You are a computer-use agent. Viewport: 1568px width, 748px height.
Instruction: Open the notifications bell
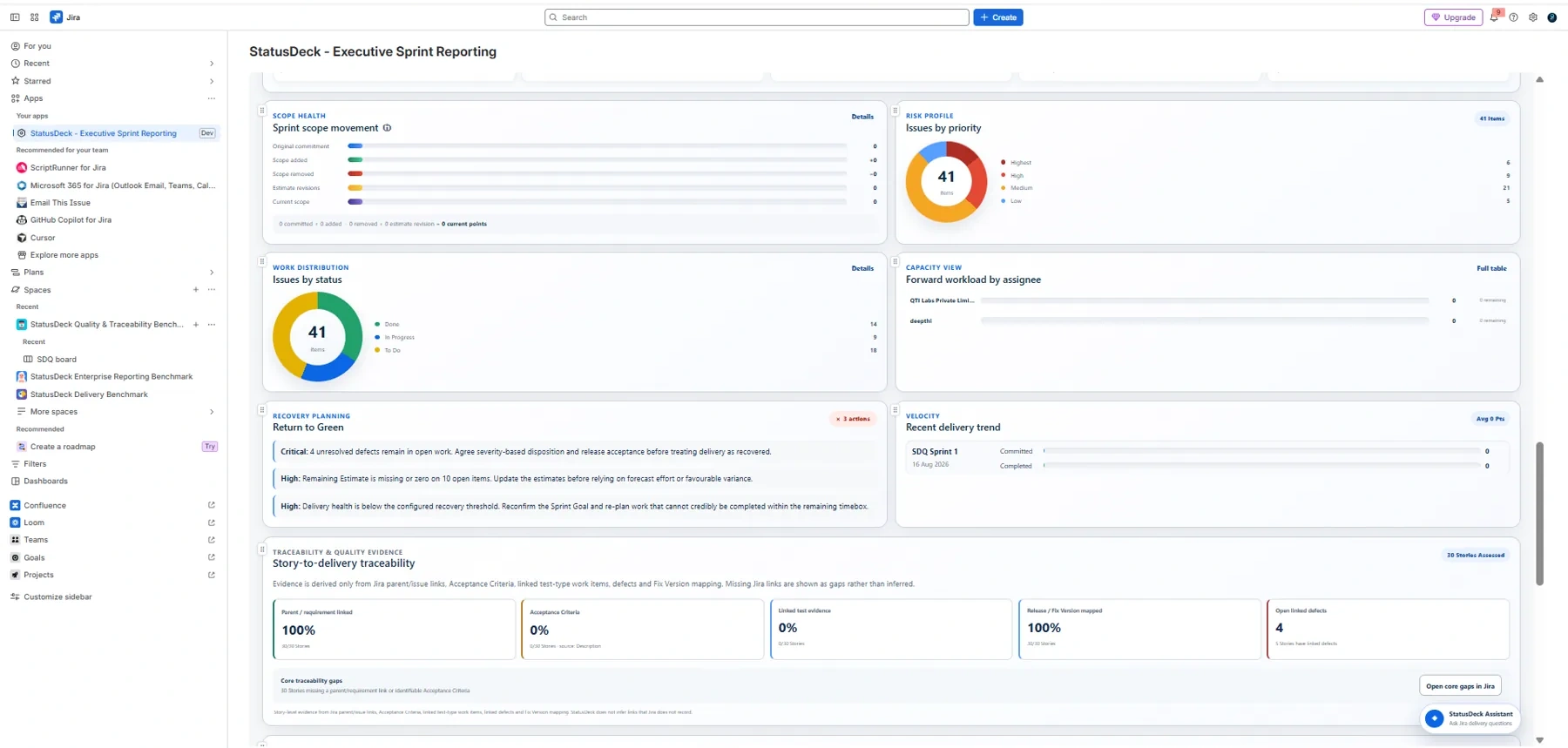coord(1495,17)
